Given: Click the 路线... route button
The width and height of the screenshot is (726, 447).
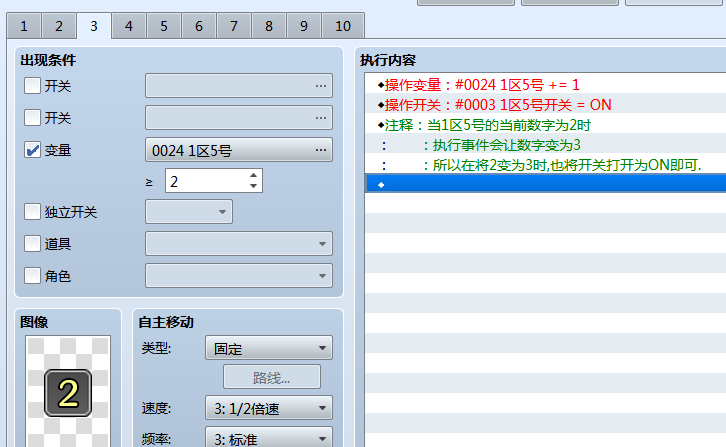Looking at the screenshot, I should pyautogui.click(x=272, y=377).
